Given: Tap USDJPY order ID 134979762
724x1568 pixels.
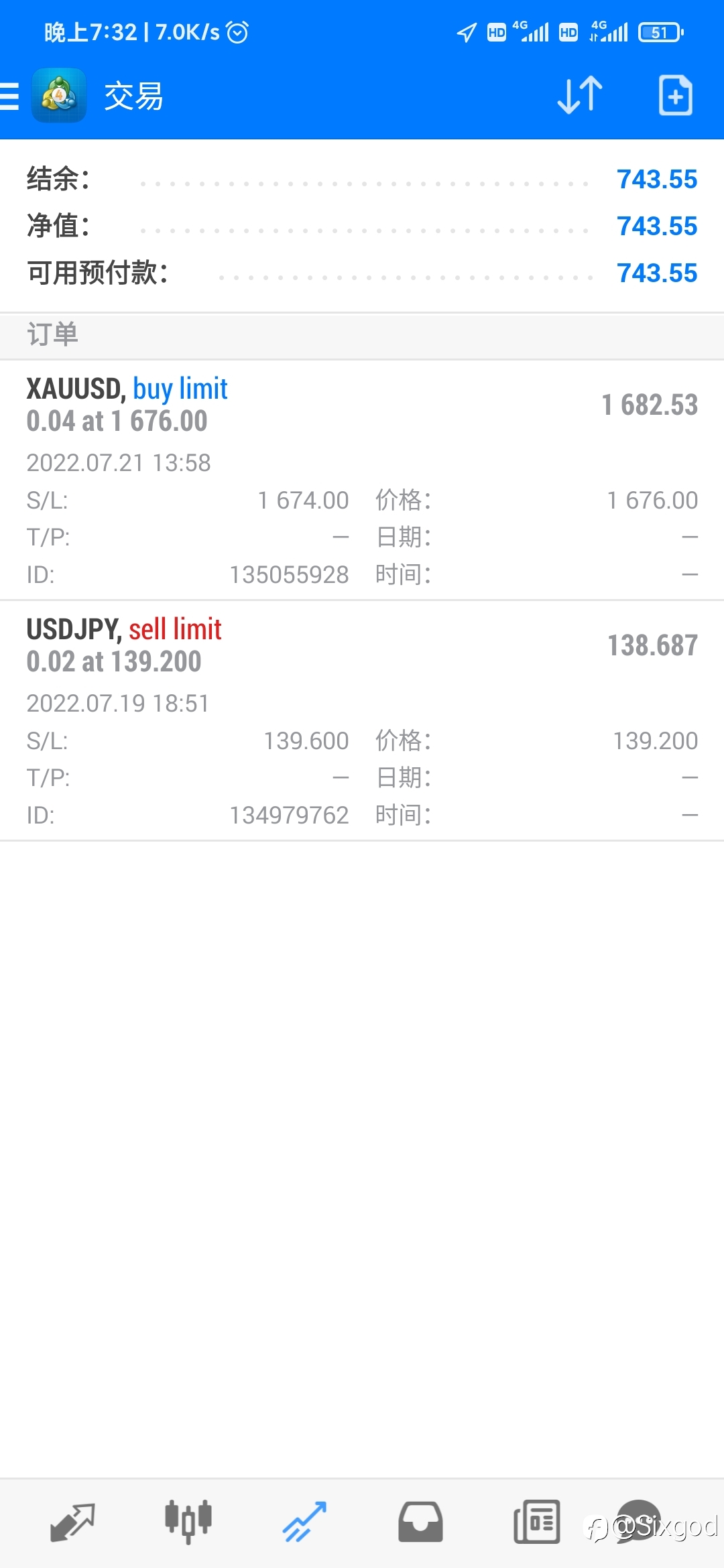Looking at the screenshot, I should [289, 815].
